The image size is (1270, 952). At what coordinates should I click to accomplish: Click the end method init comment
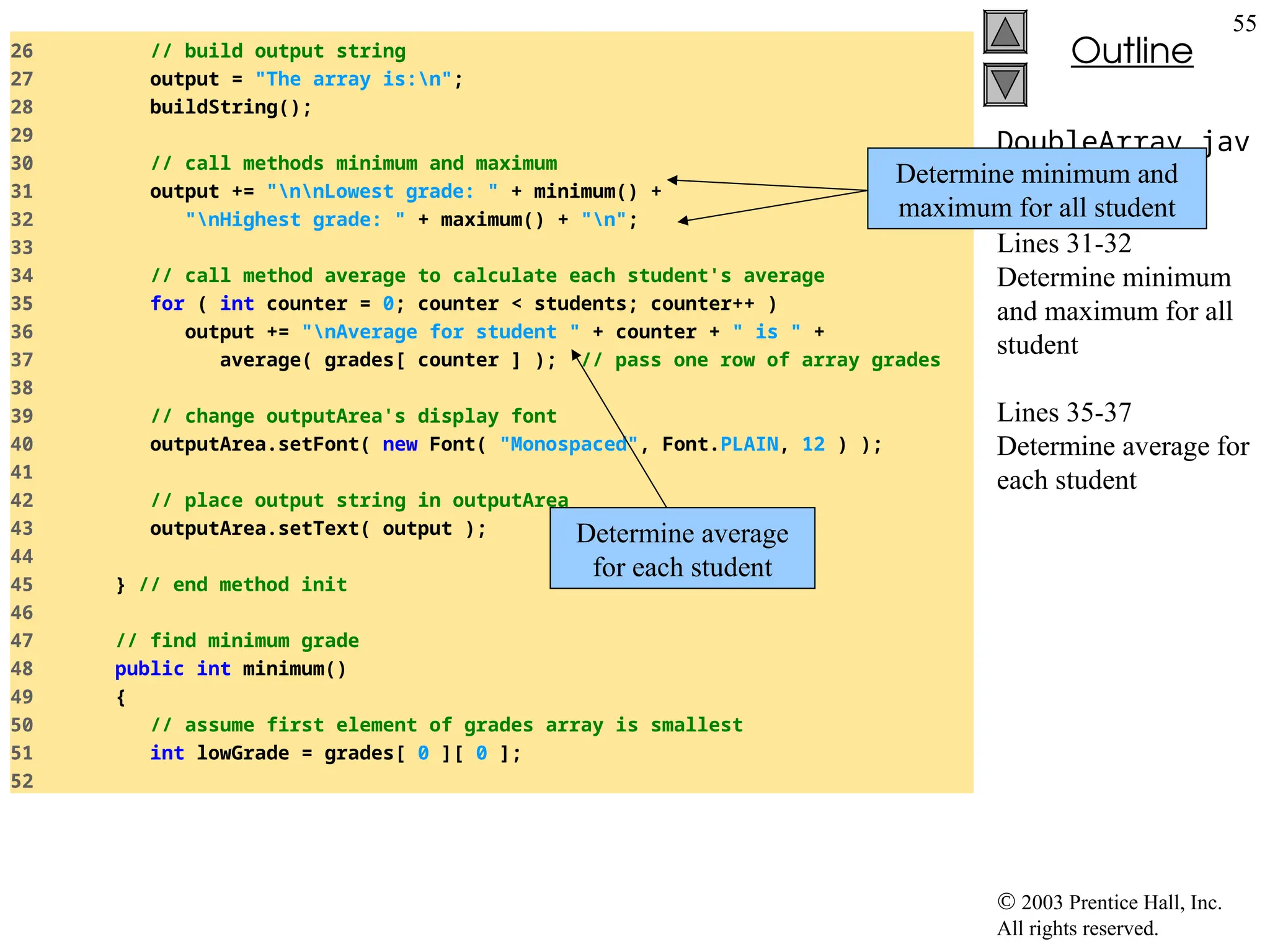[x=242, y=584]
